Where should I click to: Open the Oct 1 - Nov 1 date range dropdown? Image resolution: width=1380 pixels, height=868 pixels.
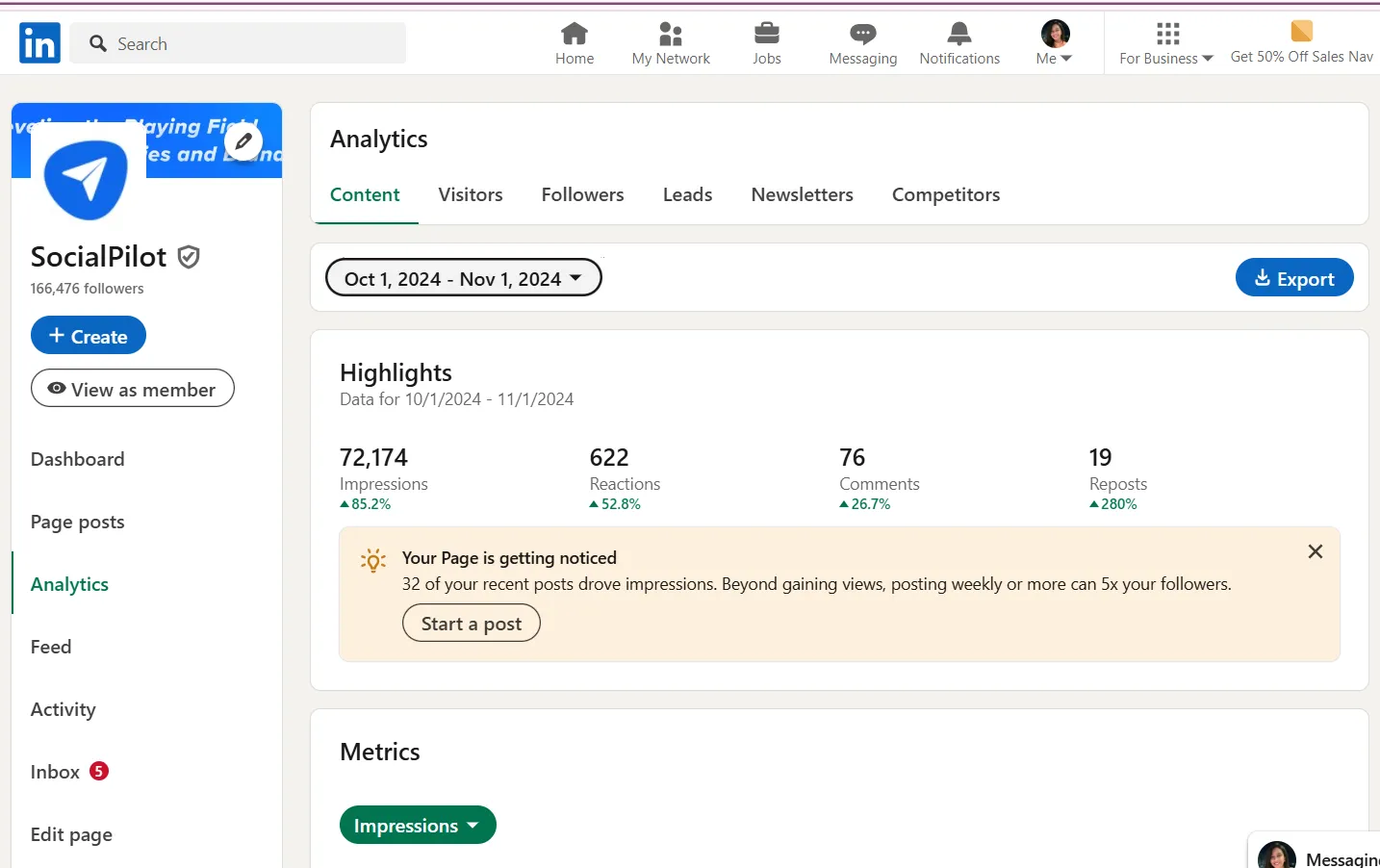464,278
